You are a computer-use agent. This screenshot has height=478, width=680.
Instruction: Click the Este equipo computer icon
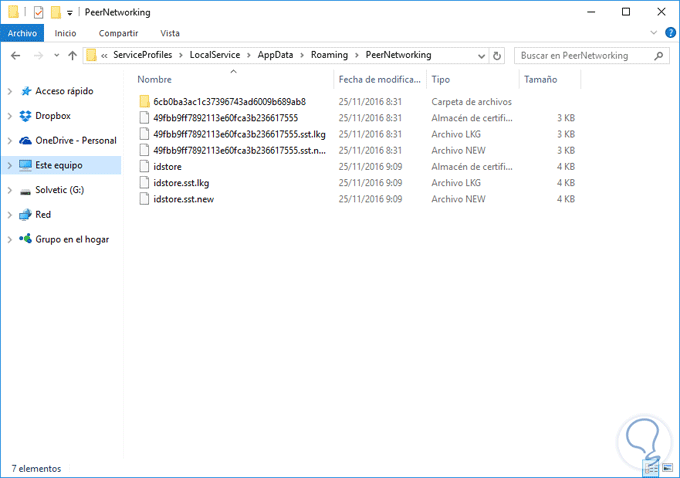[x=25, y=165]
